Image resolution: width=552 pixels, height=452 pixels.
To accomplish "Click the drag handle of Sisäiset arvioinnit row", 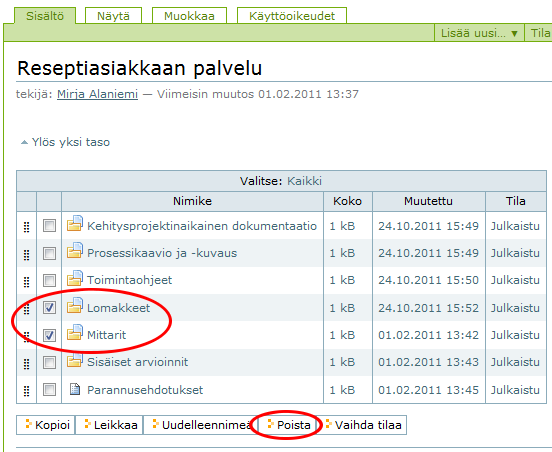I will coord(26,364).
